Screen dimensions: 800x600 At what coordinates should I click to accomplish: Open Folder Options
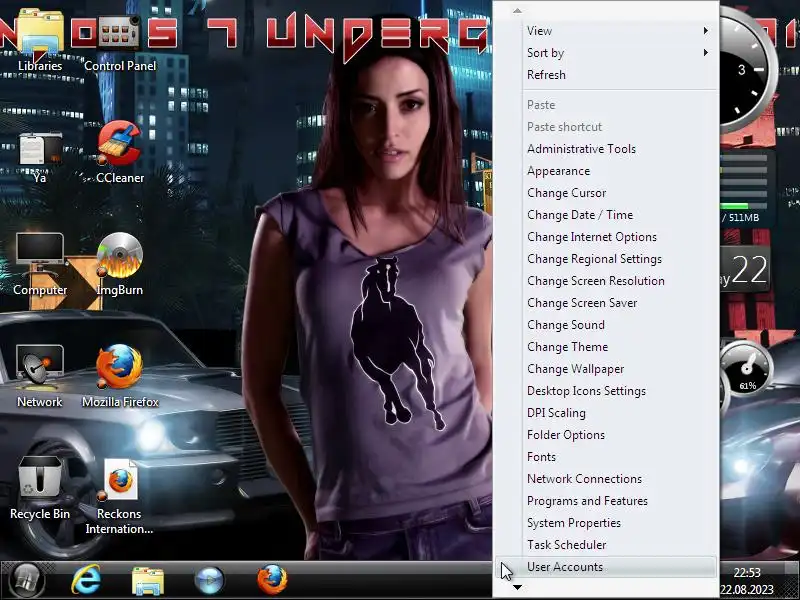619,434
